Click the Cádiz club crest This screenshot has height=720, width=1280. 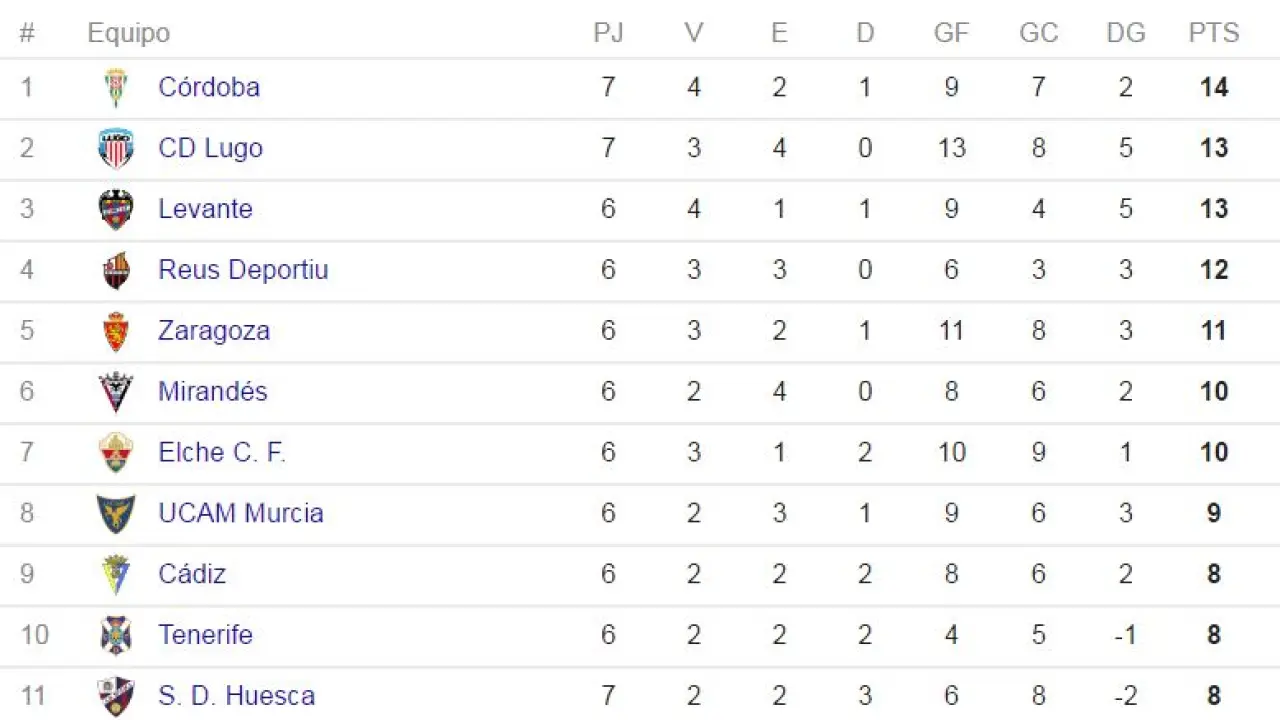[x=116, y=575]
